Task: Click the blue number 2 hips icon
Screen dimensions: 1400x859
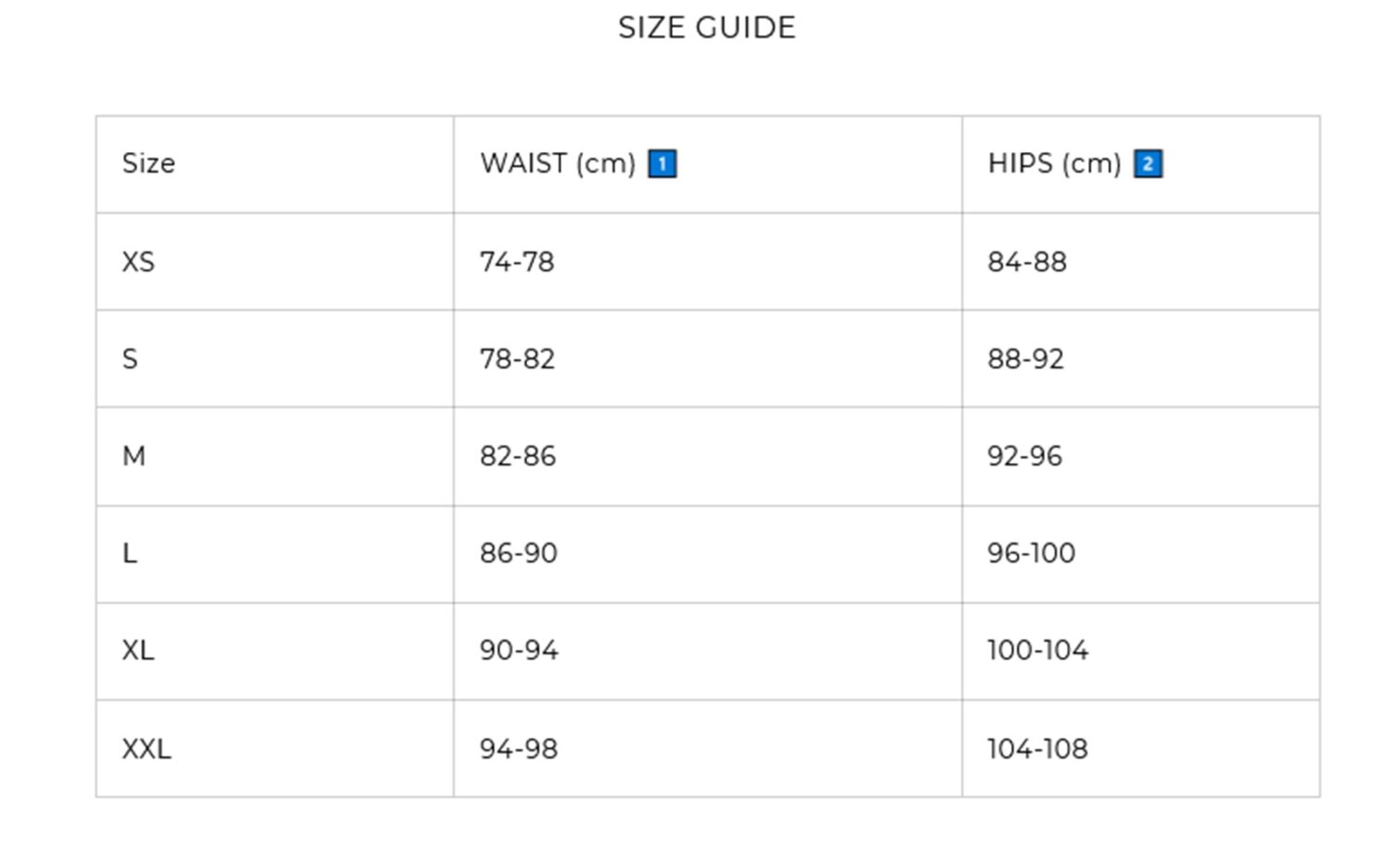Action: [1148, 164]
